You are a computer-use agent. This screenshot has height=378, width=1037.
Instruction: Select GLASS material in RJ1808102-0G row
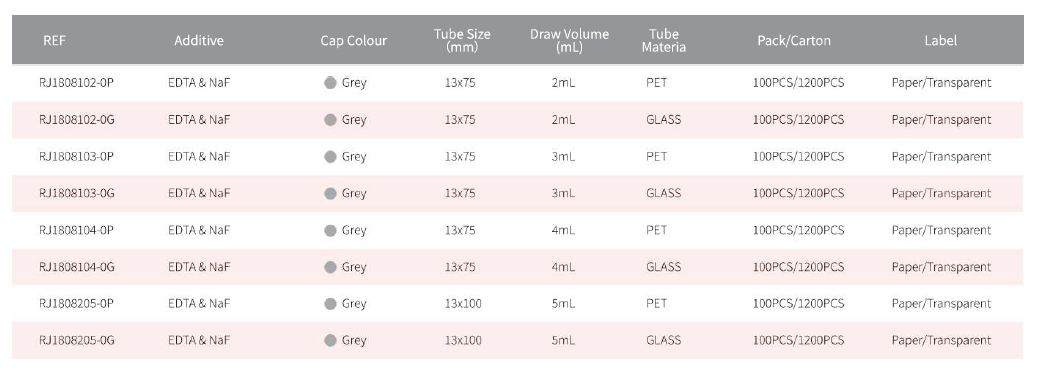(x=663, y=120)
